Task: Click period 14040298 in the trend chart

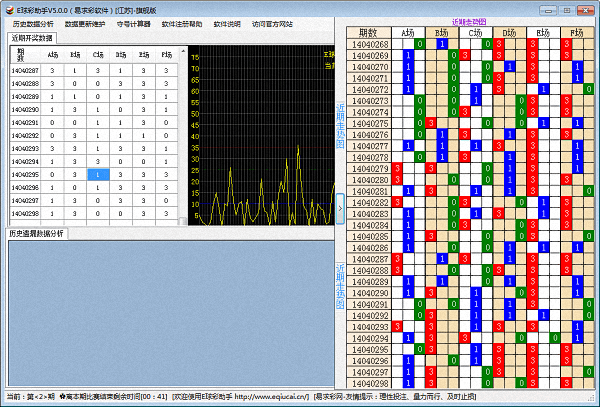Action: pos(370,383)
